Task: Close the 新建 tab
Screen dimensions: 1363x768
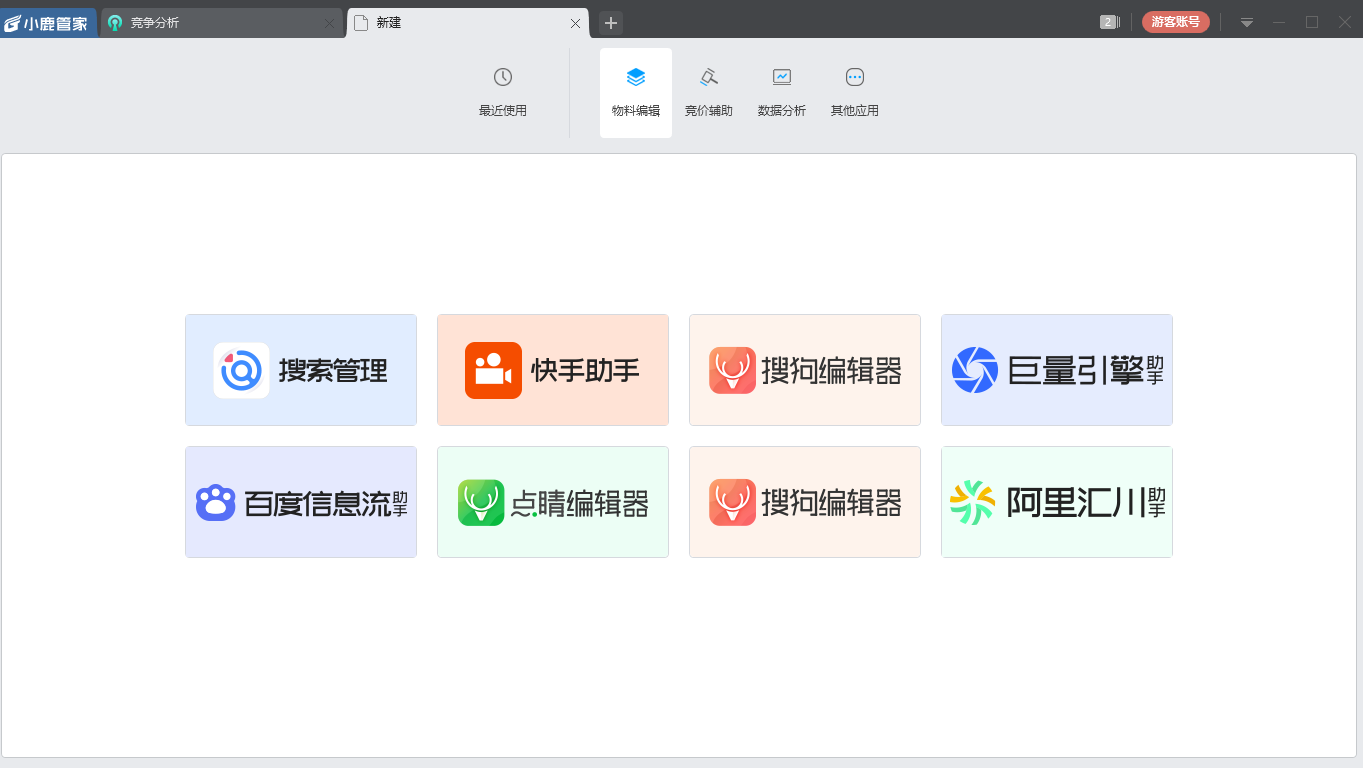Action: point(575,23)
